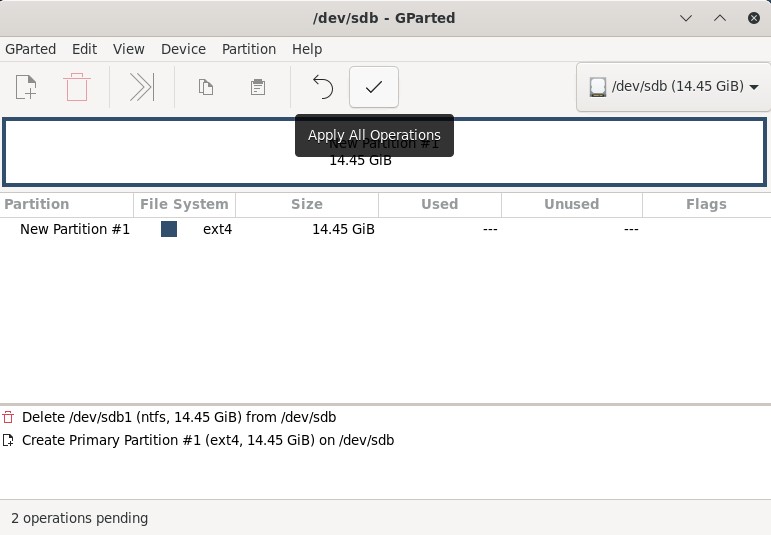Screen dimensions: 771x535
Task: Select the Delete /dev/sdb1 pending operation
Action: coord(179,417)
